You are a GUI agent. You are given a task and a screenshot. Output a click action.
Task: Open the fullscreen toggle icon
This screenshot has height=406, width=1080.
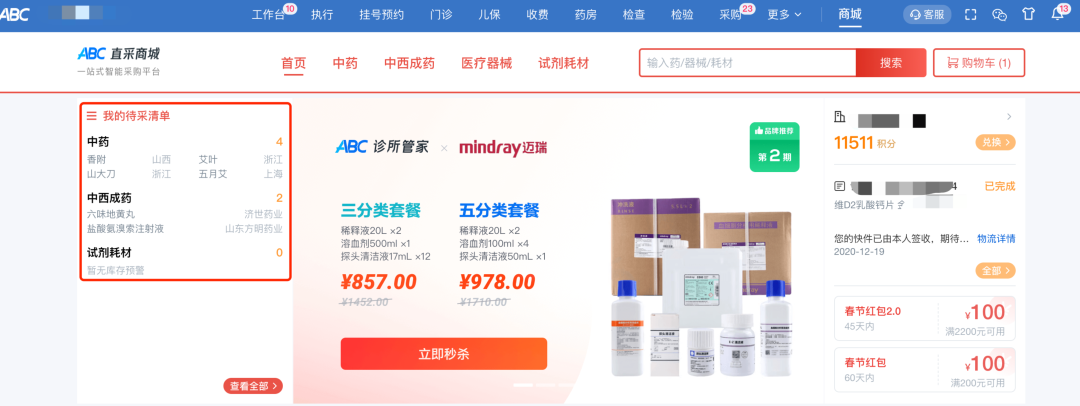970,14
